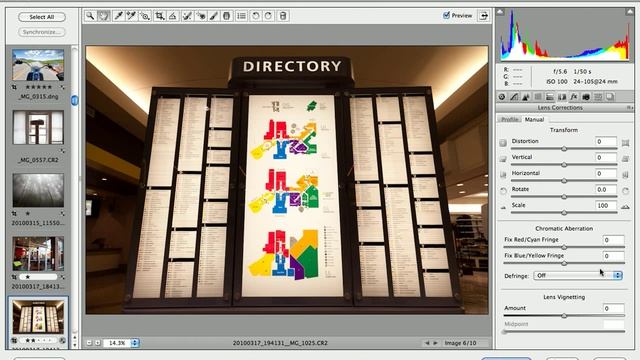Image resolution: width=640 pixels, height=360 pixels.
Task: Select the Red Eye Removal tool
Action: [201, 16]
